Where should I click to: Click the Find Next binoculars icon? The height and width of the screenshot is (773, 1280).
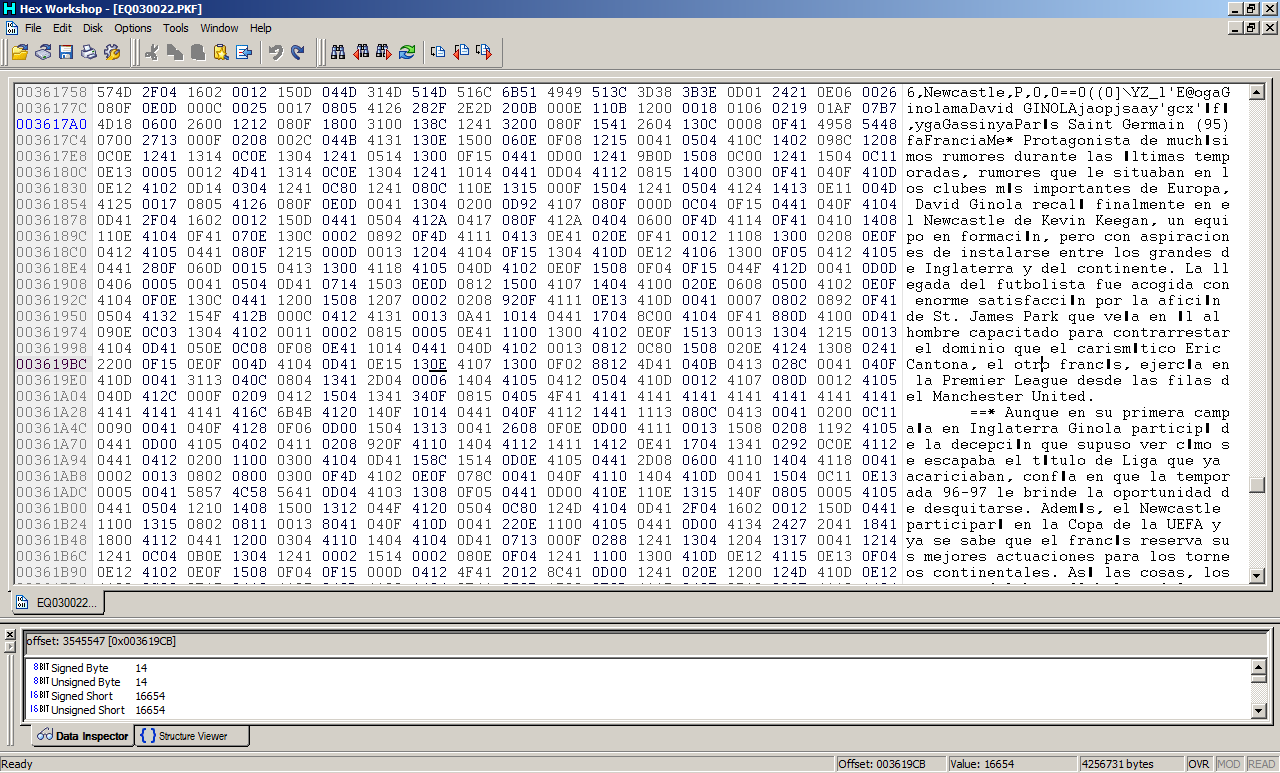click(x=384, y=51)
